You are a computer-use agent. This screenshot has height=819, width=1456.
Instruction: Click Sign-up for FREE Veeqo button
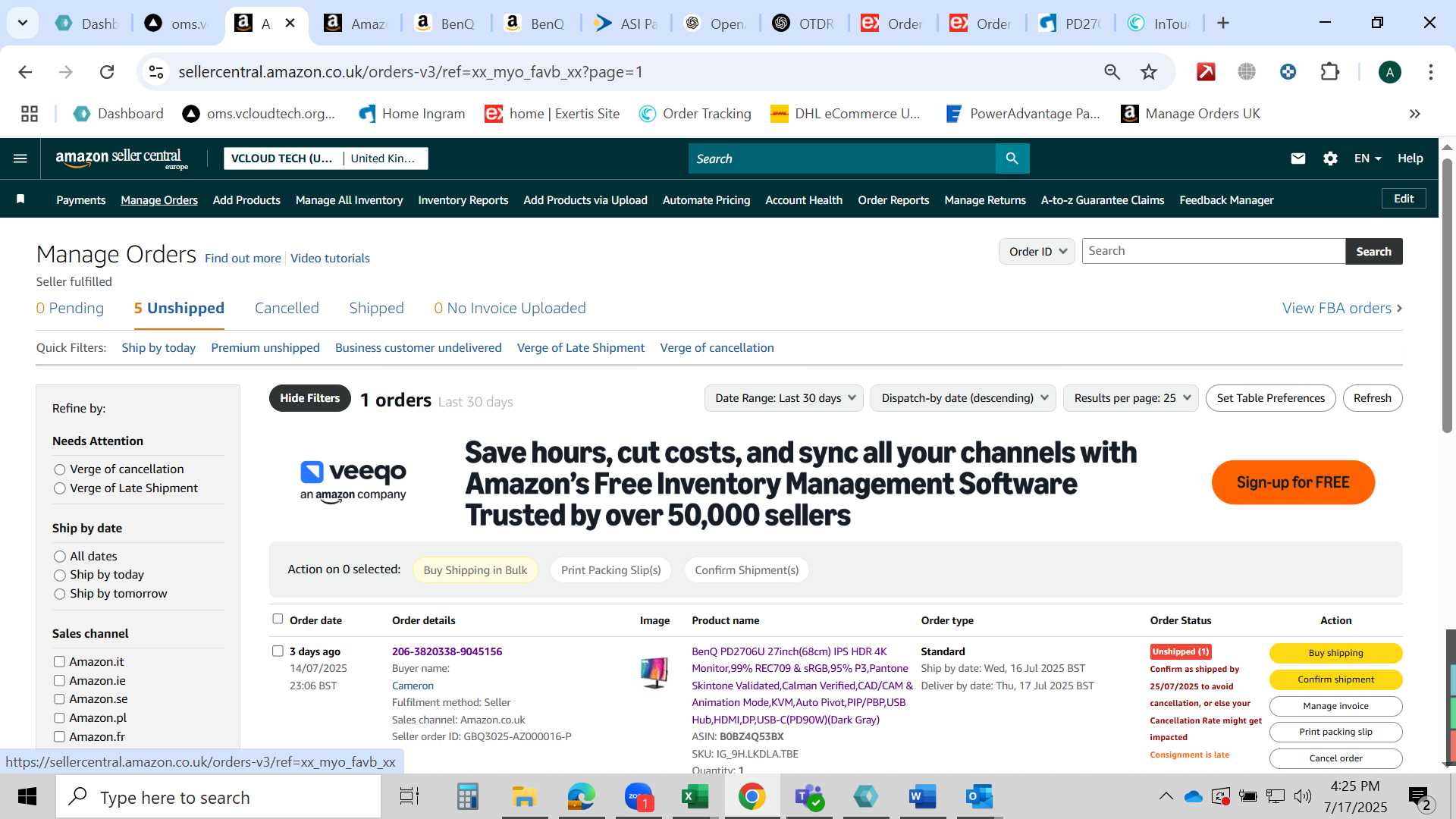(x=1293, y=482)
